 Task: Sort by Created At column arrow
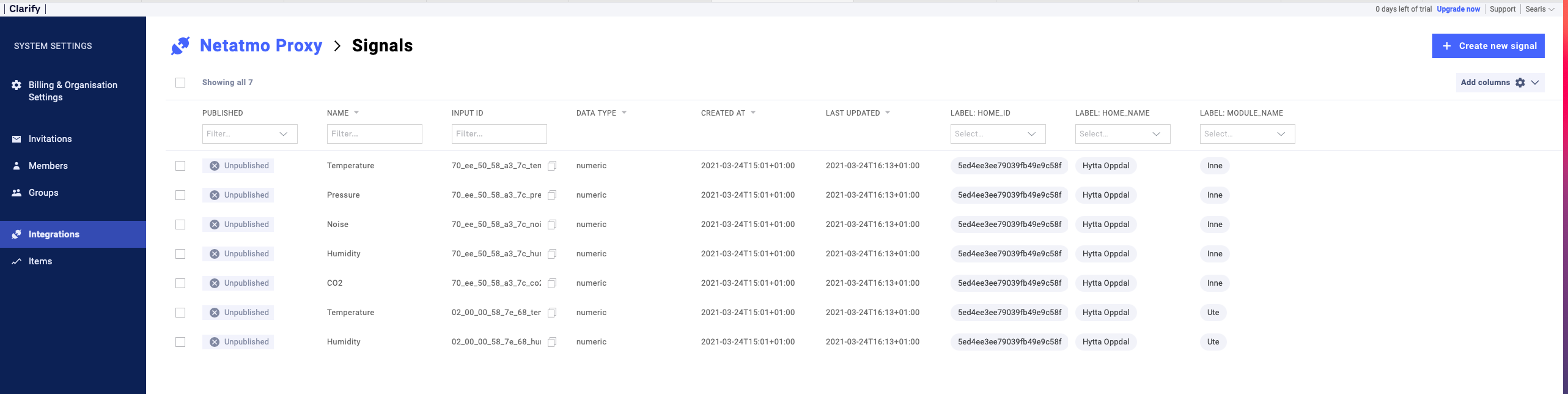point(753,113)
